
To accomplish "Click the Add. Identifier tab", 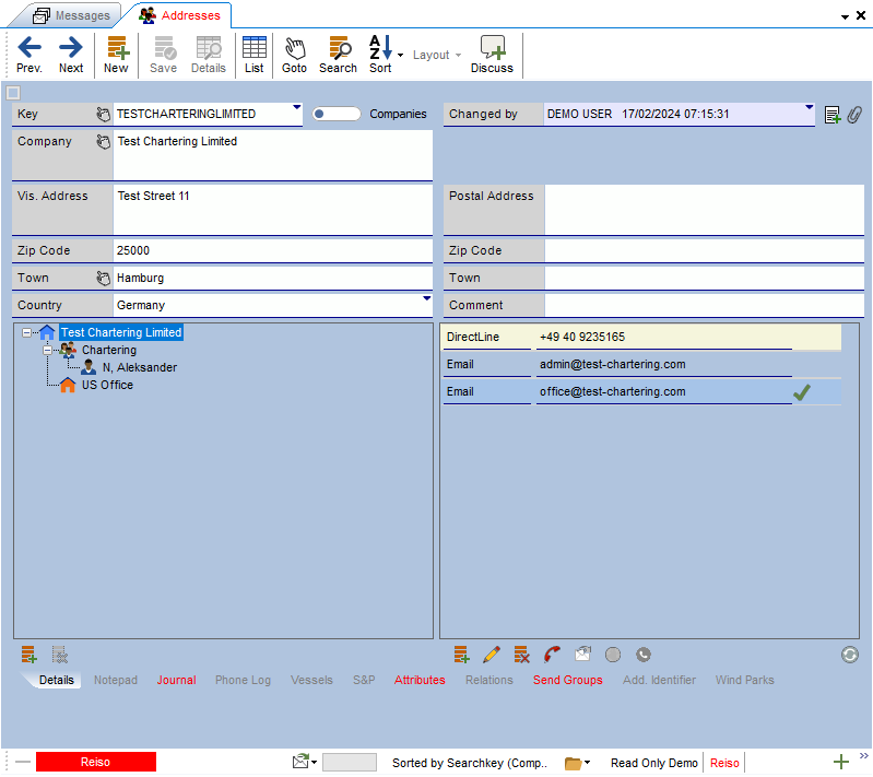I will [x=659, y=680].
